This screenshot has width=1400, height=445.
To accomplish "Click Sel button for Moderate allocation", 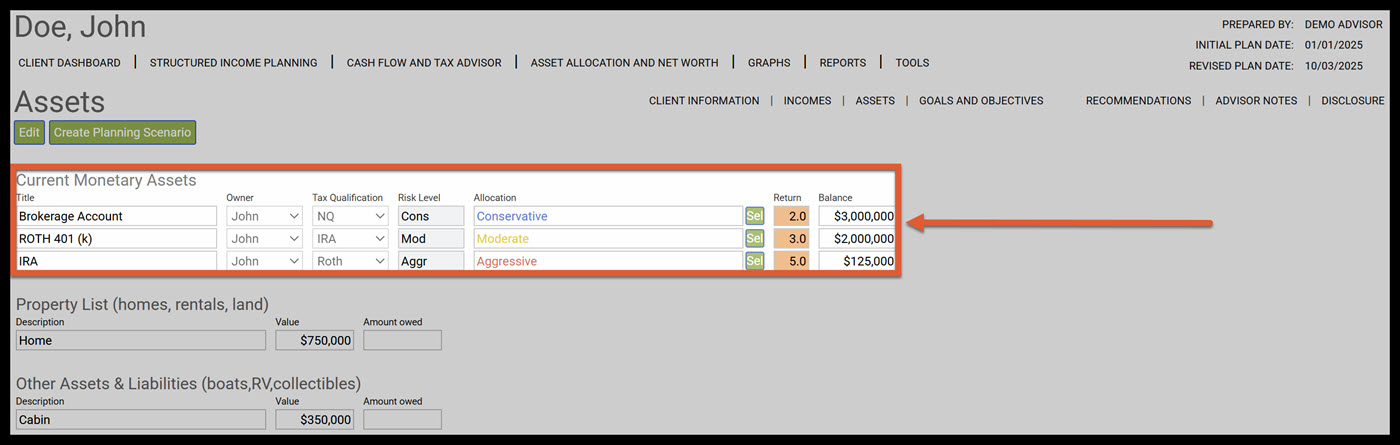I will point(755,238).
